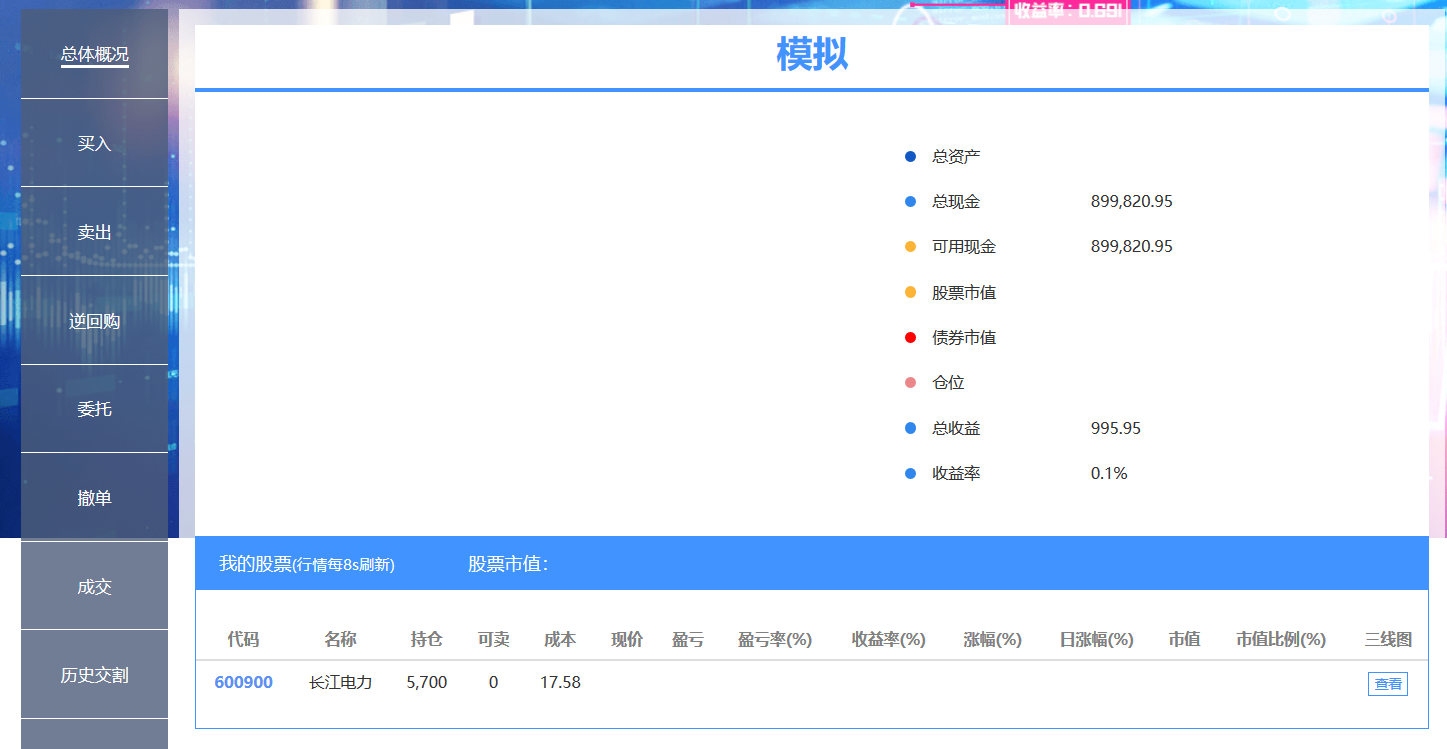Click the 模拟 page title

click(x=812, y=54)
